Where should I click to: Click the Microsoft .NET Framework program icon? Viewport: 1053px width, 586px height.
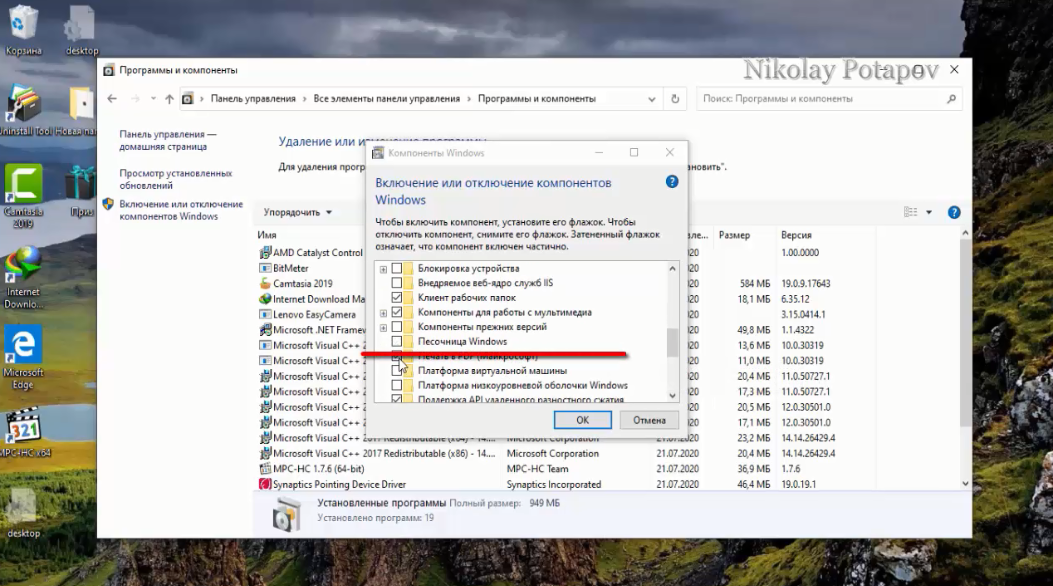coord(265,330)
